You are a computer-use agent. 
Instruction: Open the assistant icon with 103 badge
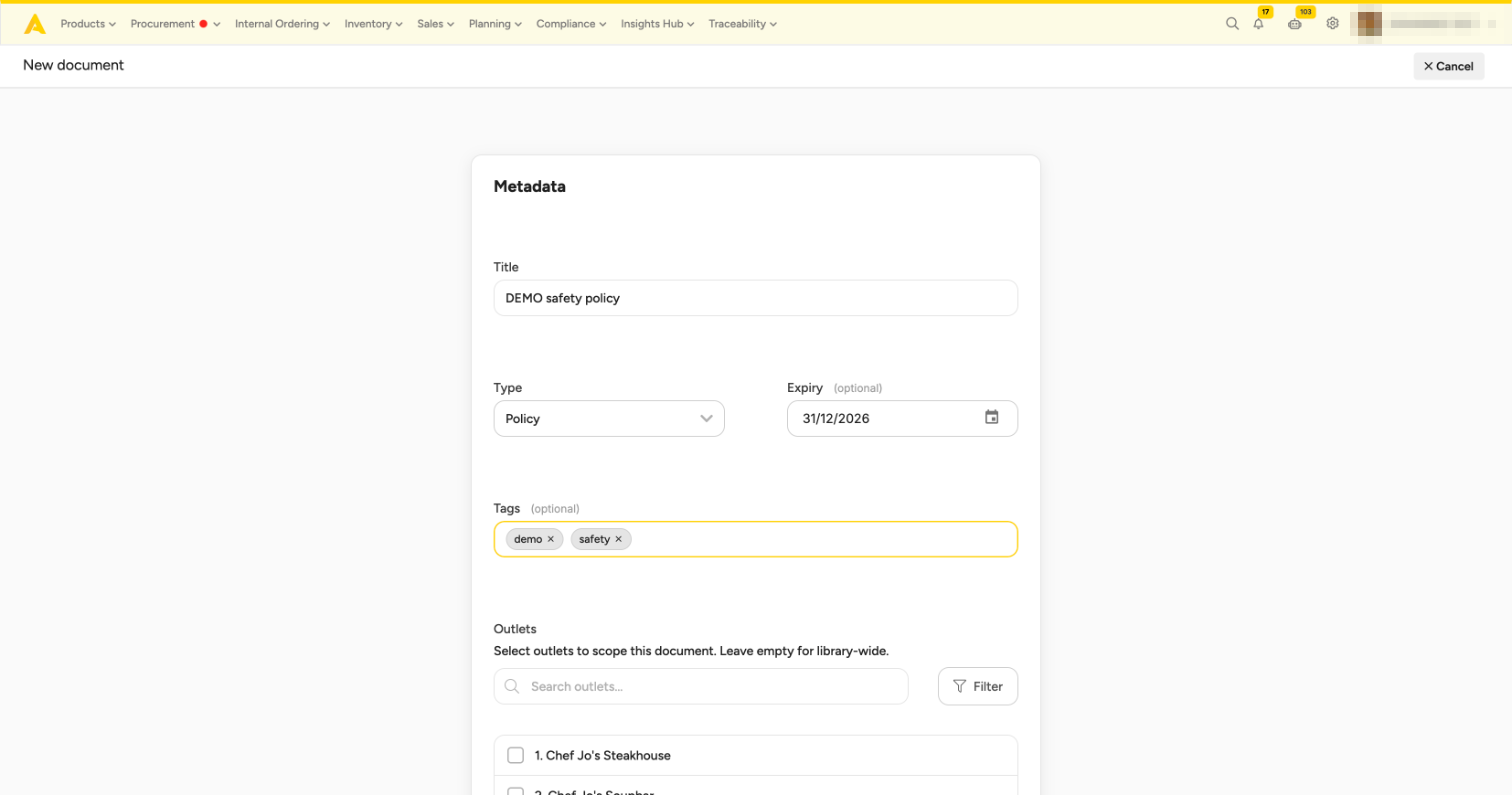click(x=1295, y=24)
